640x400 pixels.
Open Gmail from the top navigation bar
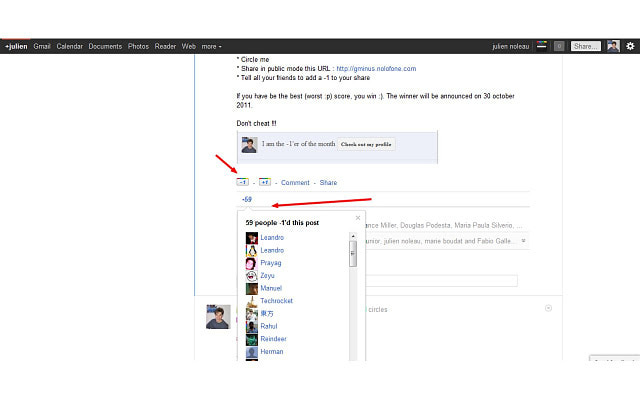tap(42, 46)
